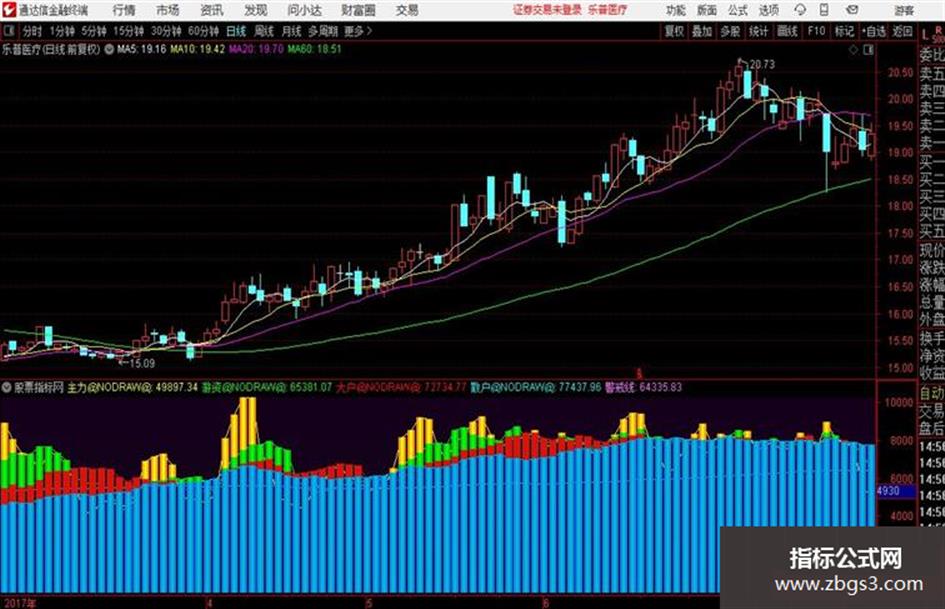
Task: Open the mail message icon
Action: click(x=852, y=10)
